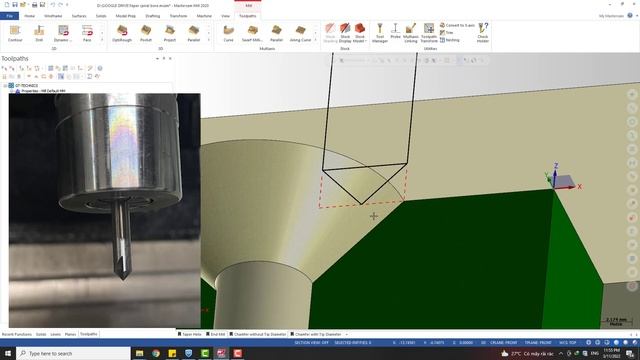640x360 pixels.
Task: Open Toolpaths panel options dropdown
Action: tap(157, 59)
